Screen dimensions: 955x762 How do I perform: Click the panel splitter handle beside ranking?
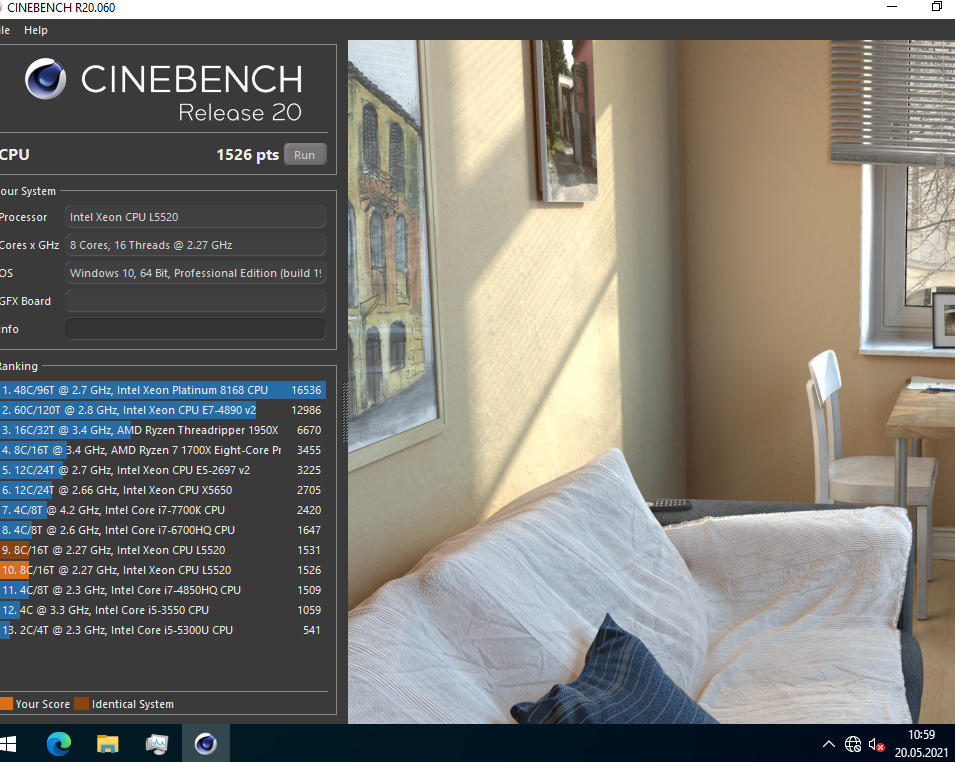(345, 412)
